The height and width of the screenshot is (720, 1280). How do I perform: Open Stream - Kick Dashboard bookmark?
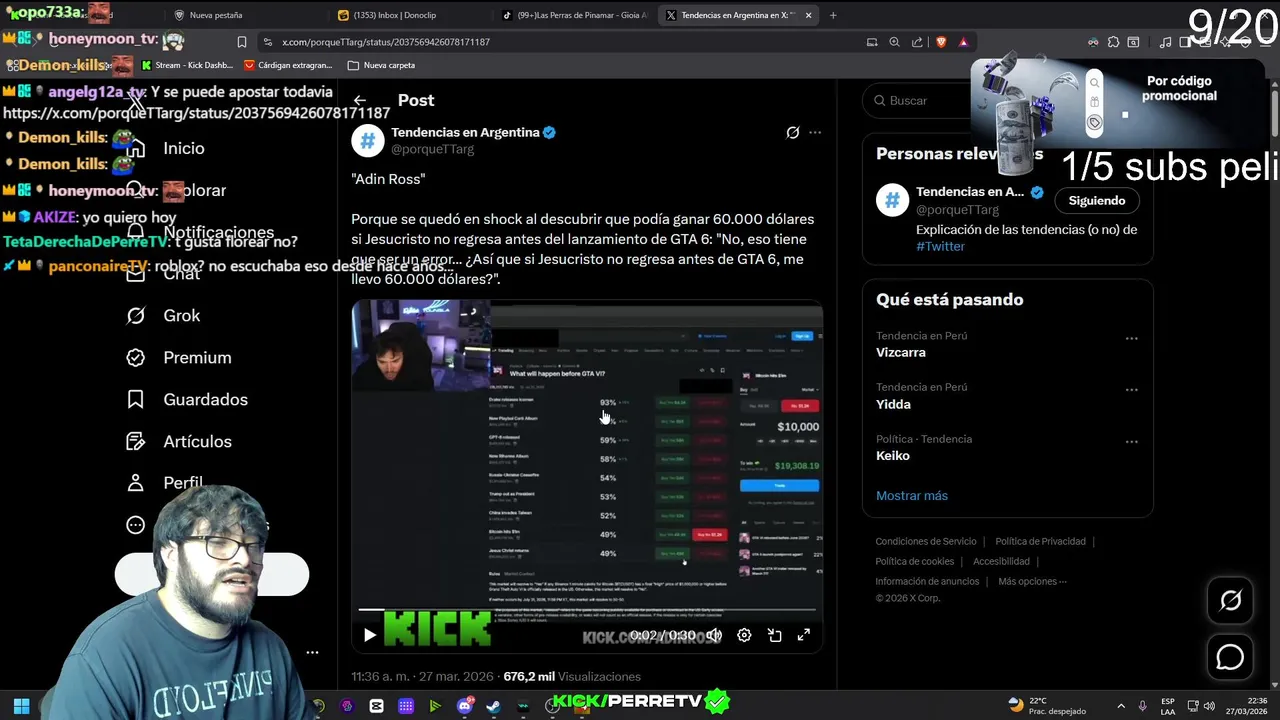[187, 65]
